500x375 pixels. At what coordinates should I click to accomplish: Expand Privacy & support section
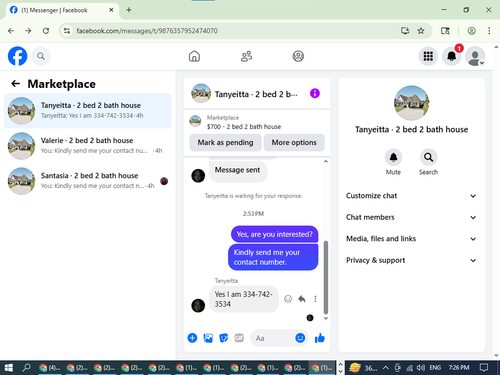tap(411, 260)
